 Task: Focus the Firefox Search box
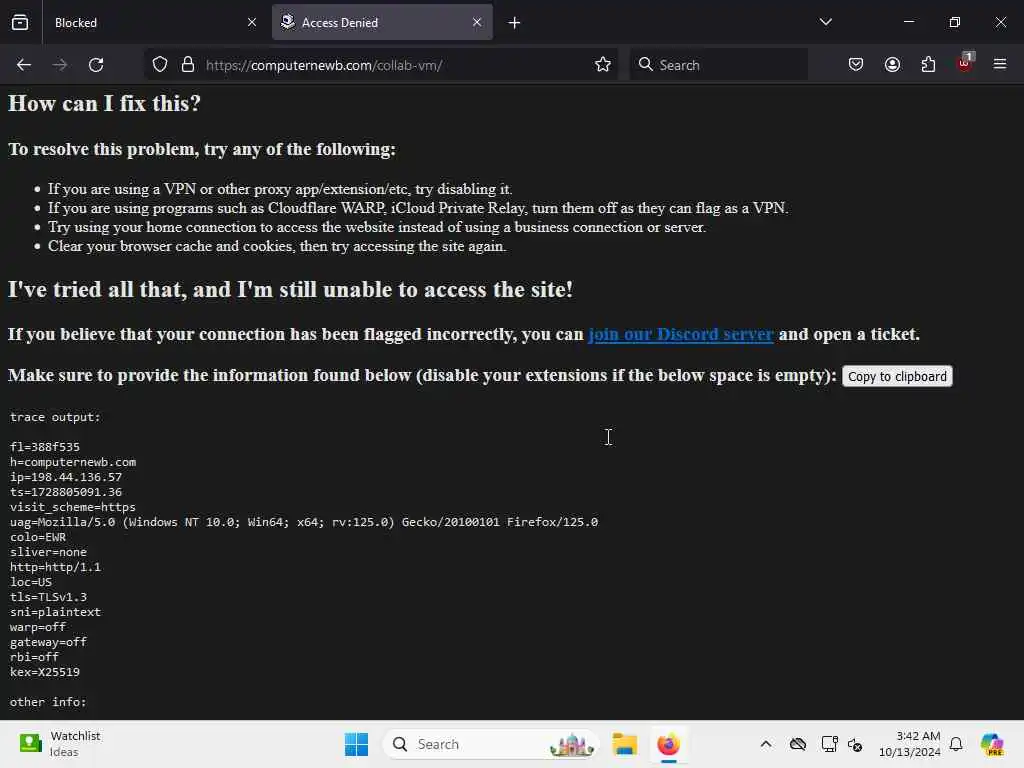pos(718,65)
